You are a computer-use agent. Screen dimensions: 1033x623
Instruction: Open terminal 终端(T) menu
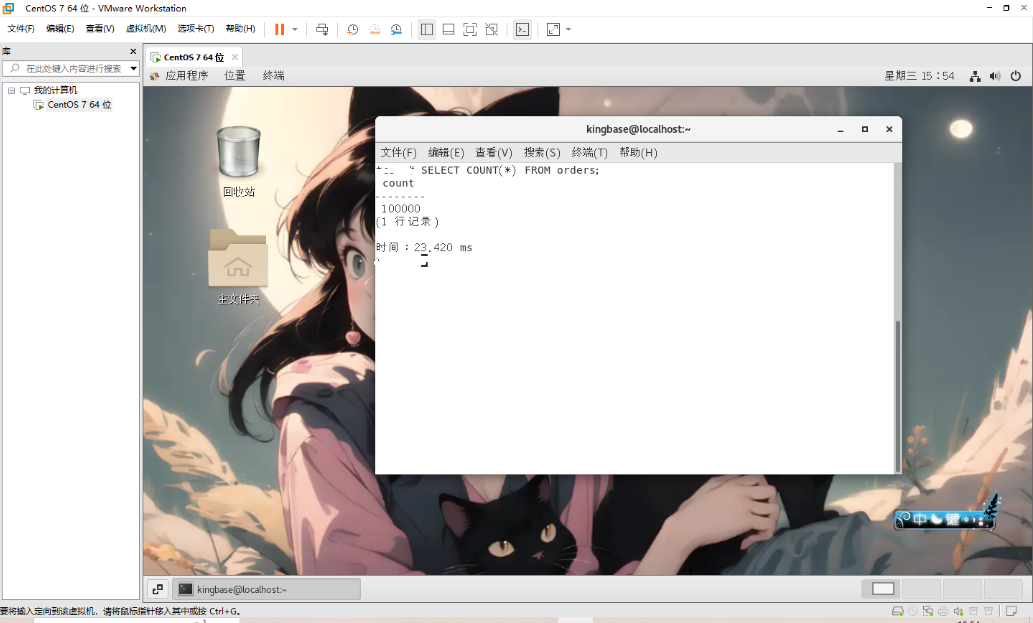click(x=590, y=153)
